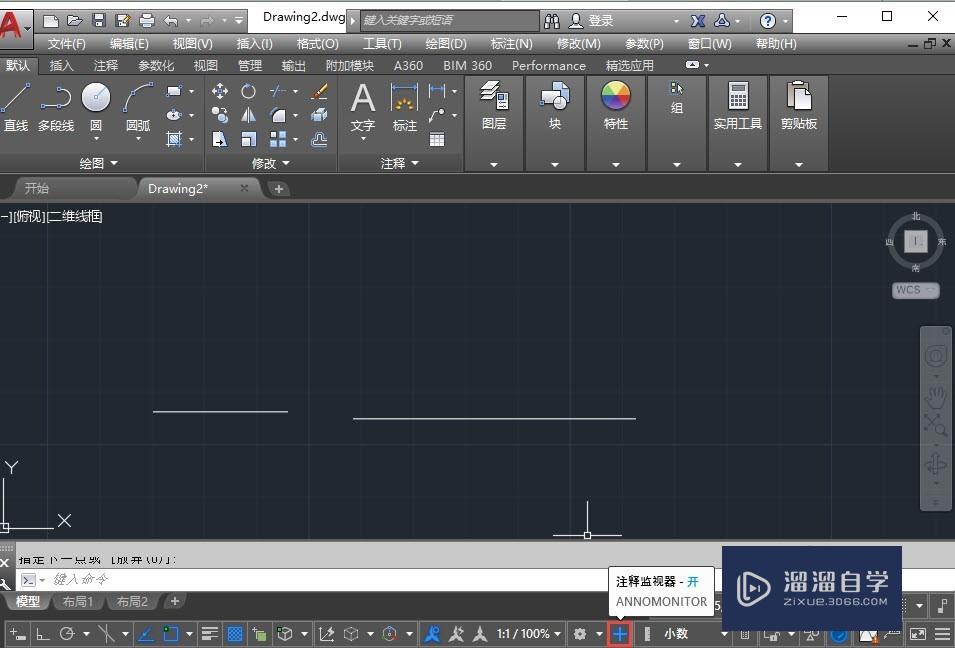955x648 pixels.
Task: Click the Explode tool icon
Action: tap(319, 115)
